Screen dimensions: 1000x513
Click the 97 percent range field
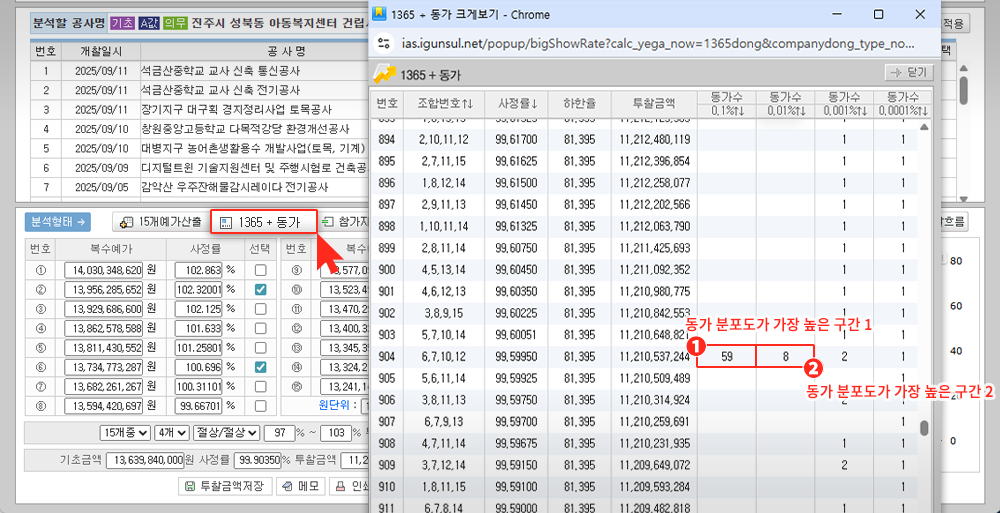point(278,433)
